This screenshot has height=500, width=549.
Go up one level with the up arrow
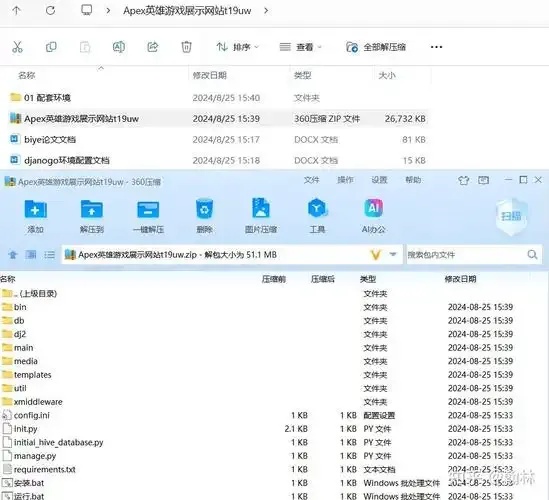(x=16, y=11)
